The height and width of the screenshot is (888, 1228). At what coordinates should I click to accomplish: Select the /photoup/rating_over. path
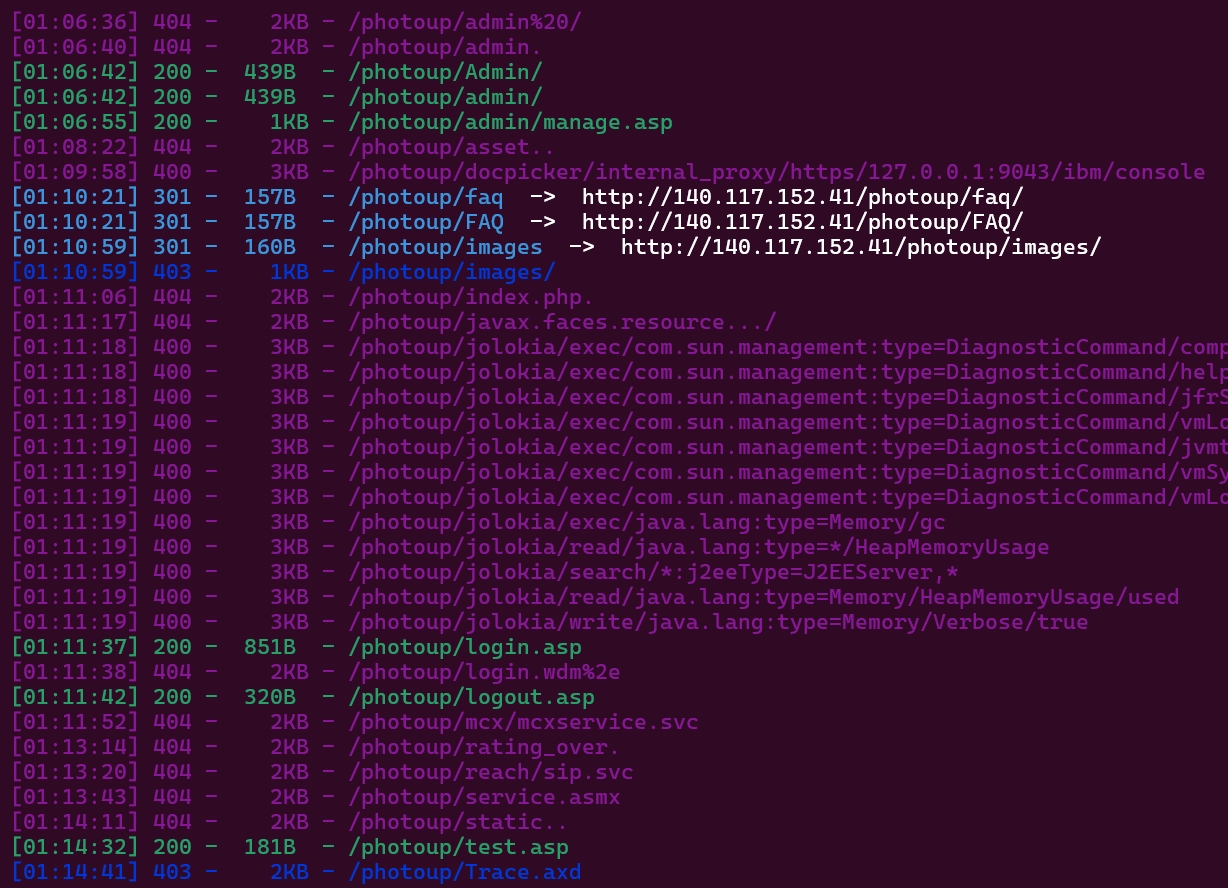484,747
